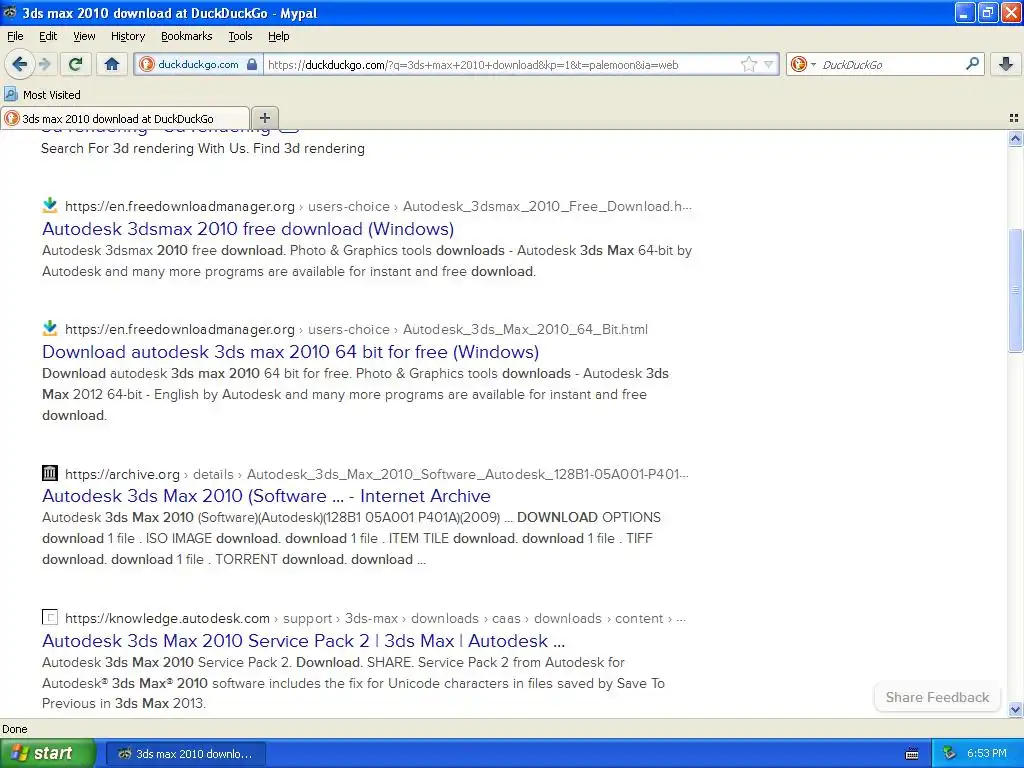This screenshot has width=1024, height=768.
Task: Open Autodesk 3ds Max 2010 Internet Archive link
Action: click(266, 496)
